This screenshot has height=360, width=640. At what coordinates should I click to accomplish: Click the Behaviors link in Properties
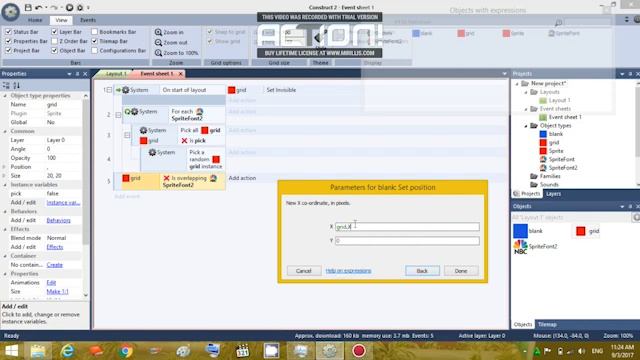click(x=58, y=220)
